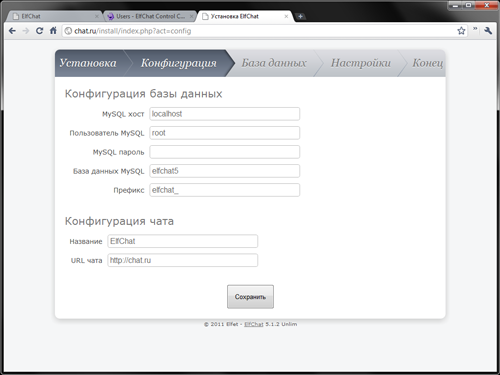Switch to Users - ElfChat Control tab
Image resolution: width=500 pixels, height=375 pixels.
[x=150, y=16]
